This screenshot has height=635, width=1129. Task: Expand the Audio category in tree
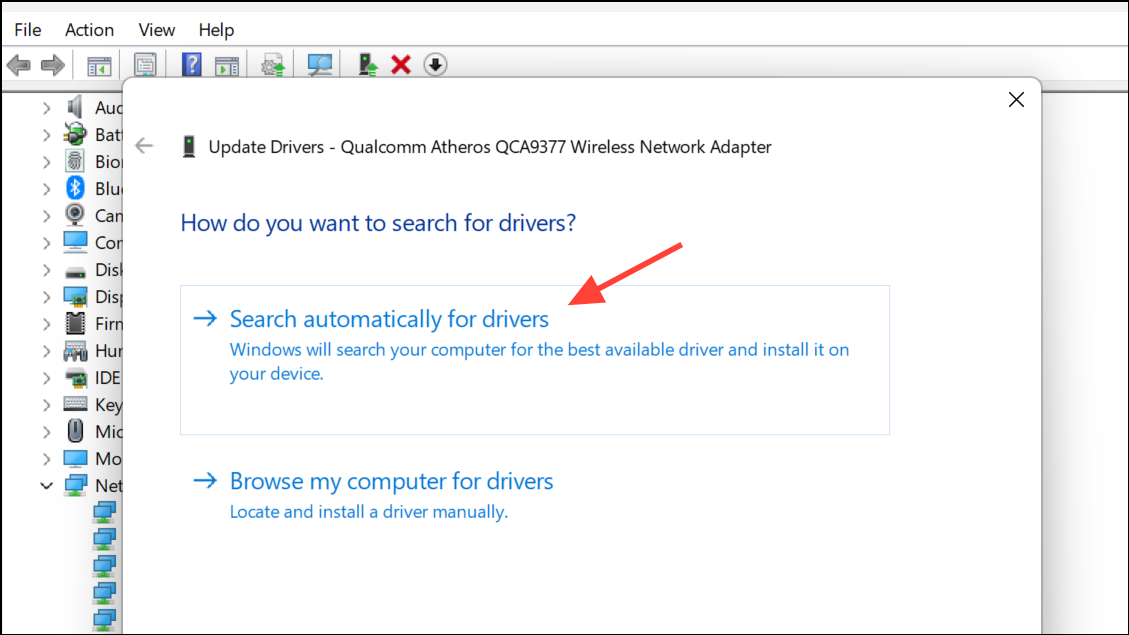tap(46, 108)
